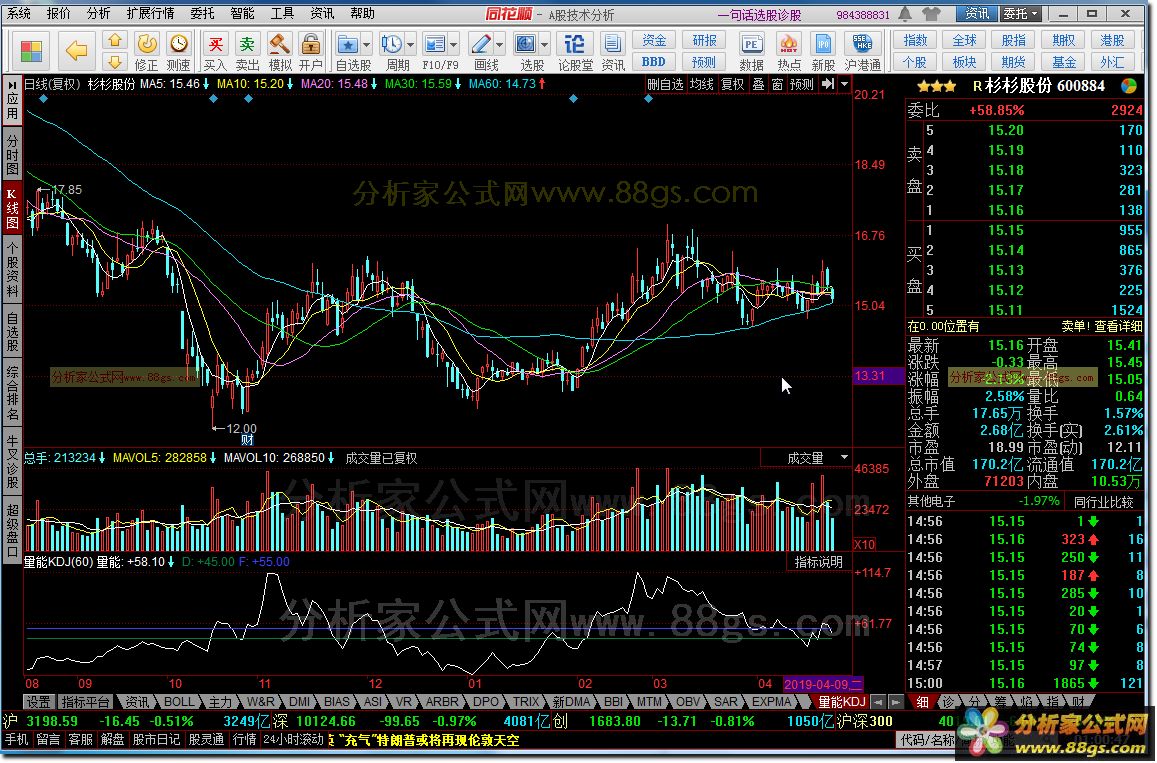Open the F10/F9 company info icon
The image size is (1157, 763).
[435, 44]
